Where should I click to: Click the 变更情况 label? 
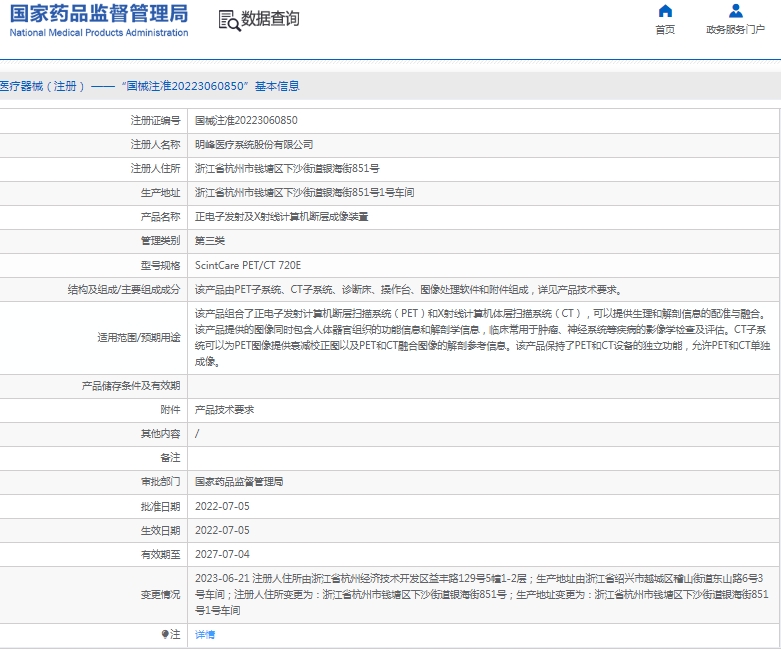pyautogui.click(x=160, y=594)
